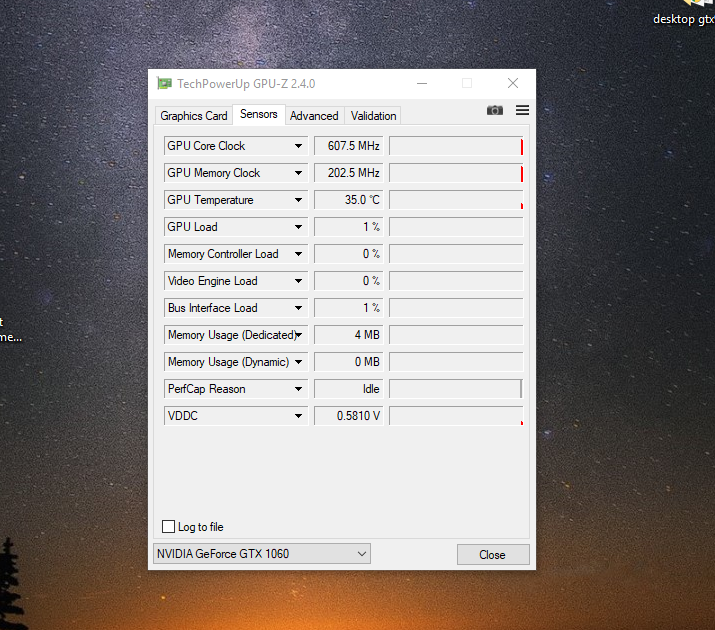Viewport: 715px width, 630px height.
Task: Click the Idle PerfCap Reason value
Action: click(349, 389)
